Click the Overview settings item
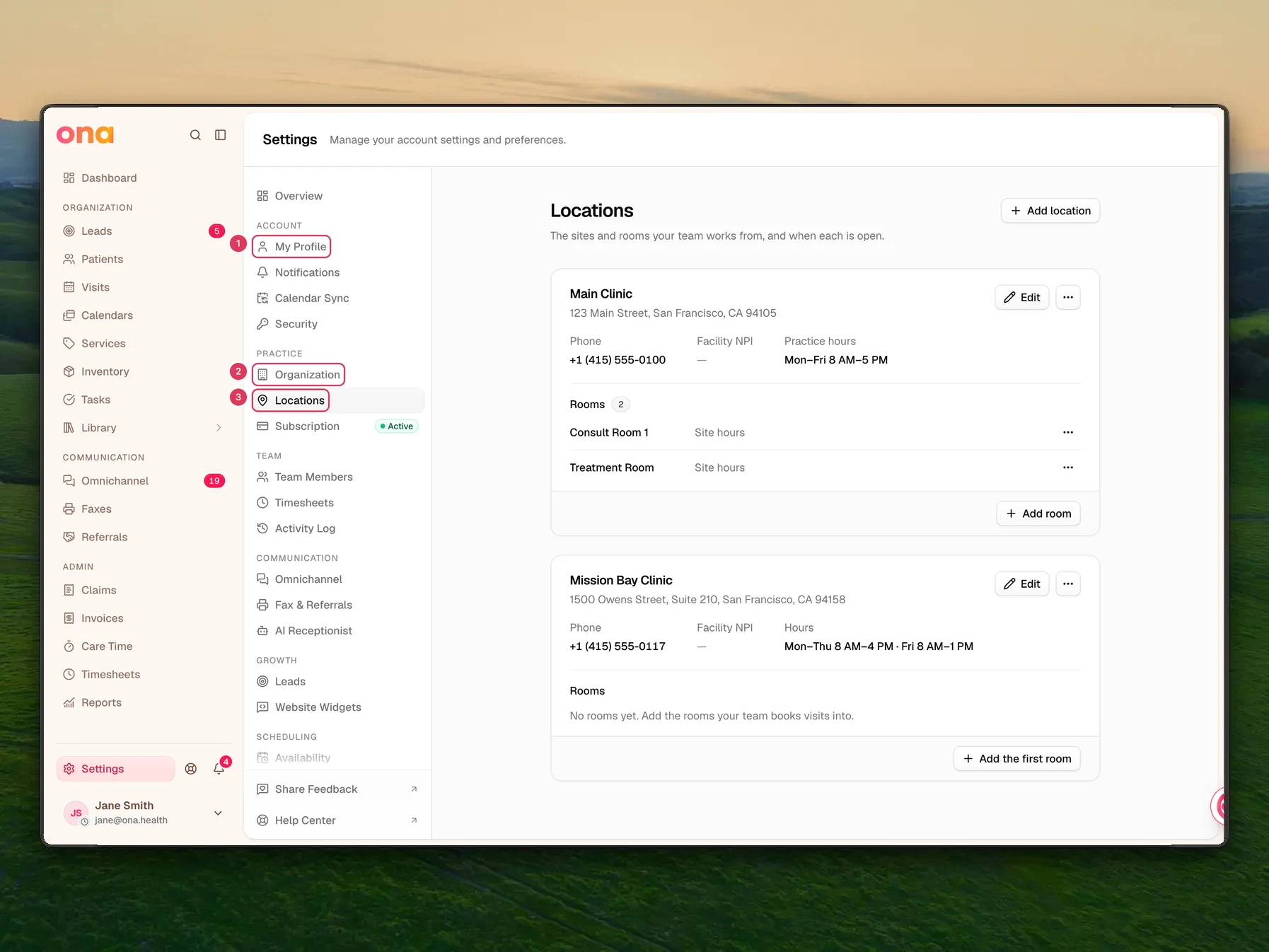1269x952 pixels. coord(337,196)
